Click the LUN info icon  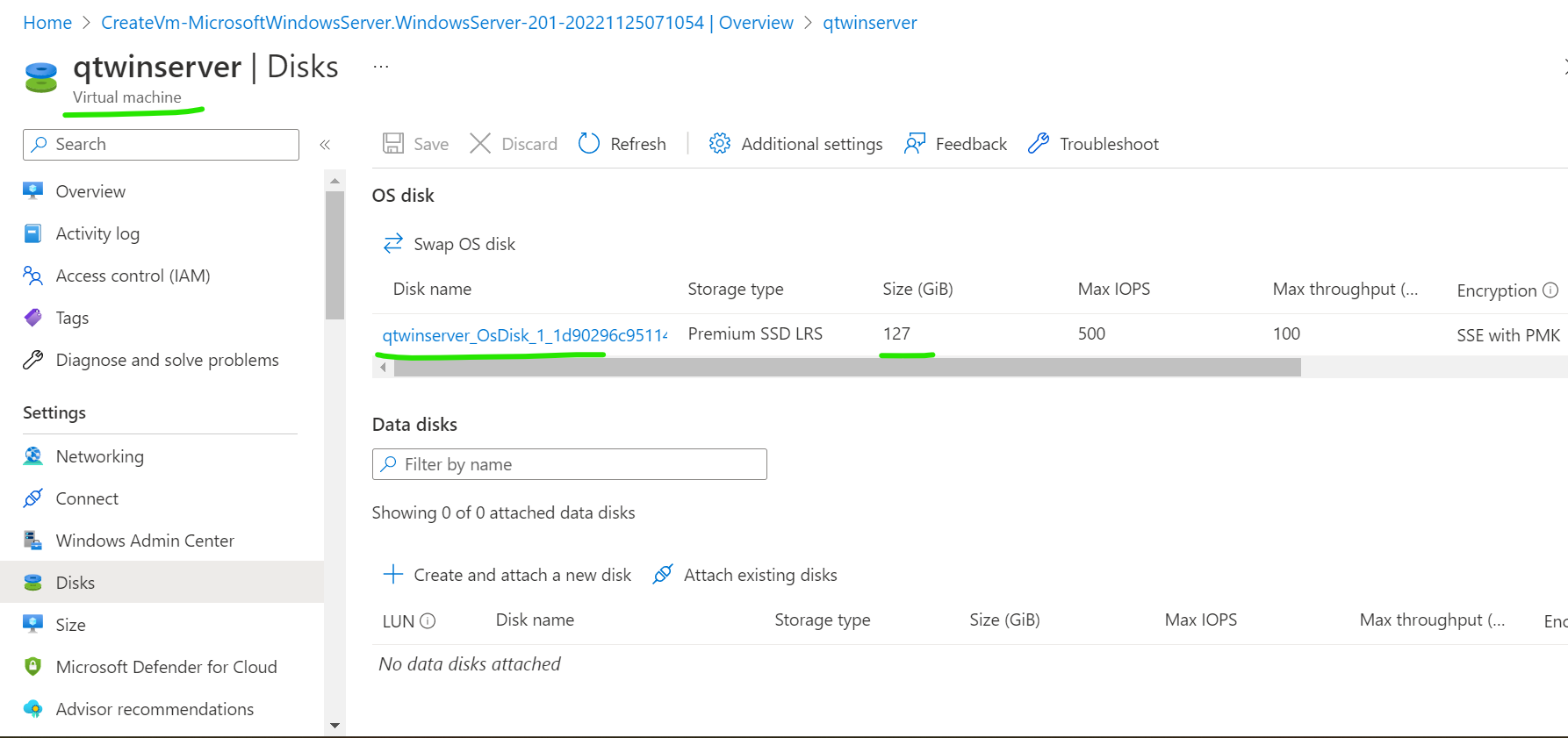tap(428, 621)
